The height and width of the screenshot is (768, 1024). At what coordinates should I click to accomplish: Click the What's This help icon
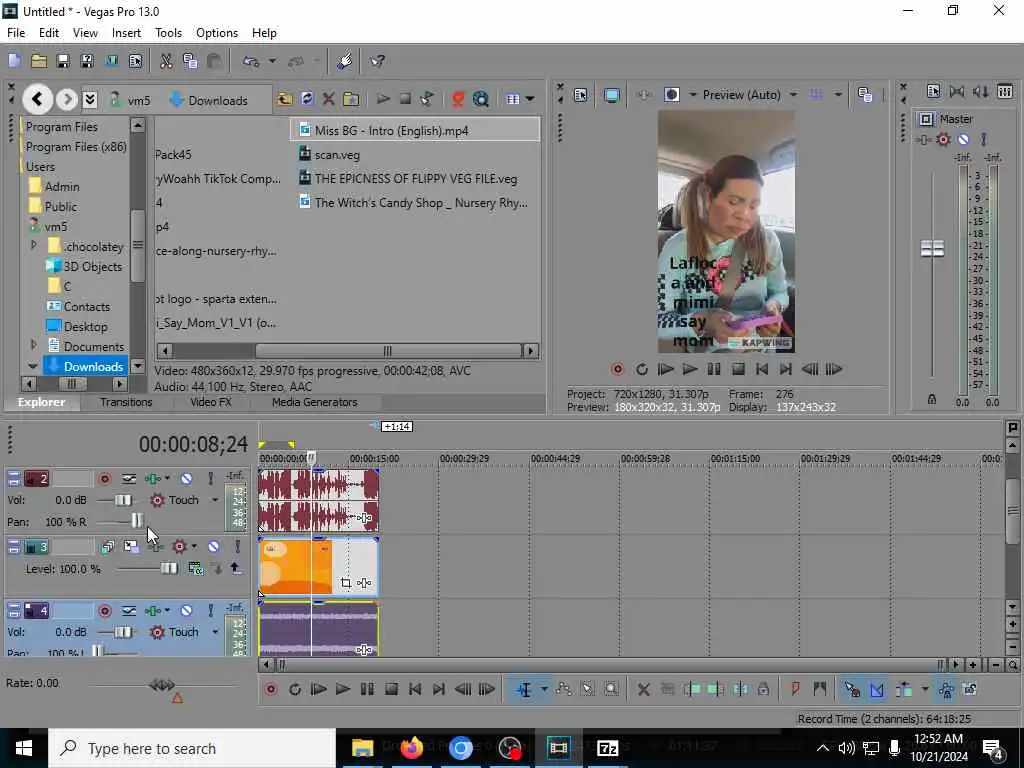pyautogui.click(x=377, y=61)
